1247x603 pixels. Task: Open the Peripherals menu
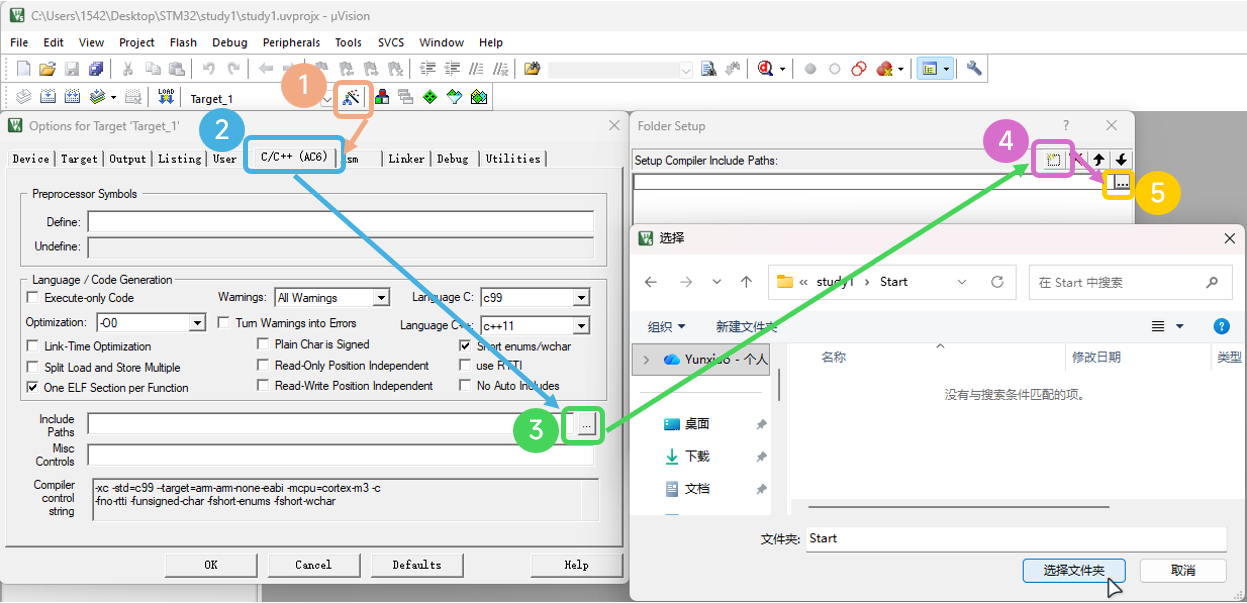tap(291, 42)
